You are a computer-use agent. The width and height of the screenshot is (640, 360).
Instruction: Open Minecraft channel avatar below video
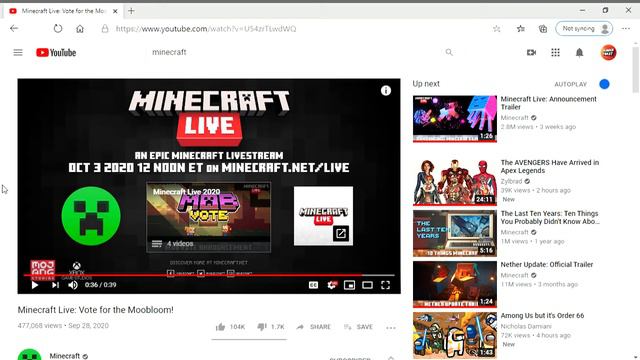point(29,355)
